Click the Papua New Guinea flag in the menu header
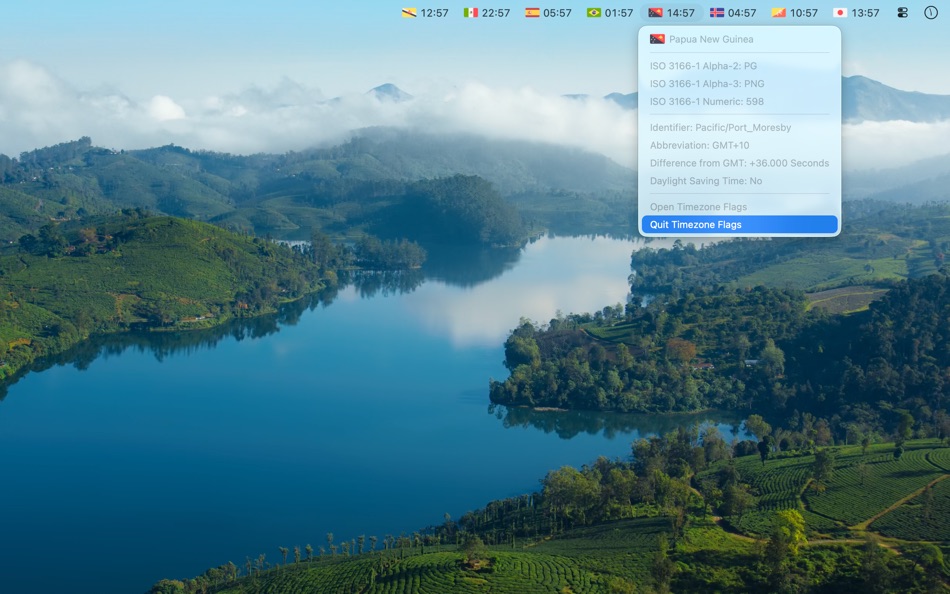Viewport: 950px width, 594px height. point(659,39)
